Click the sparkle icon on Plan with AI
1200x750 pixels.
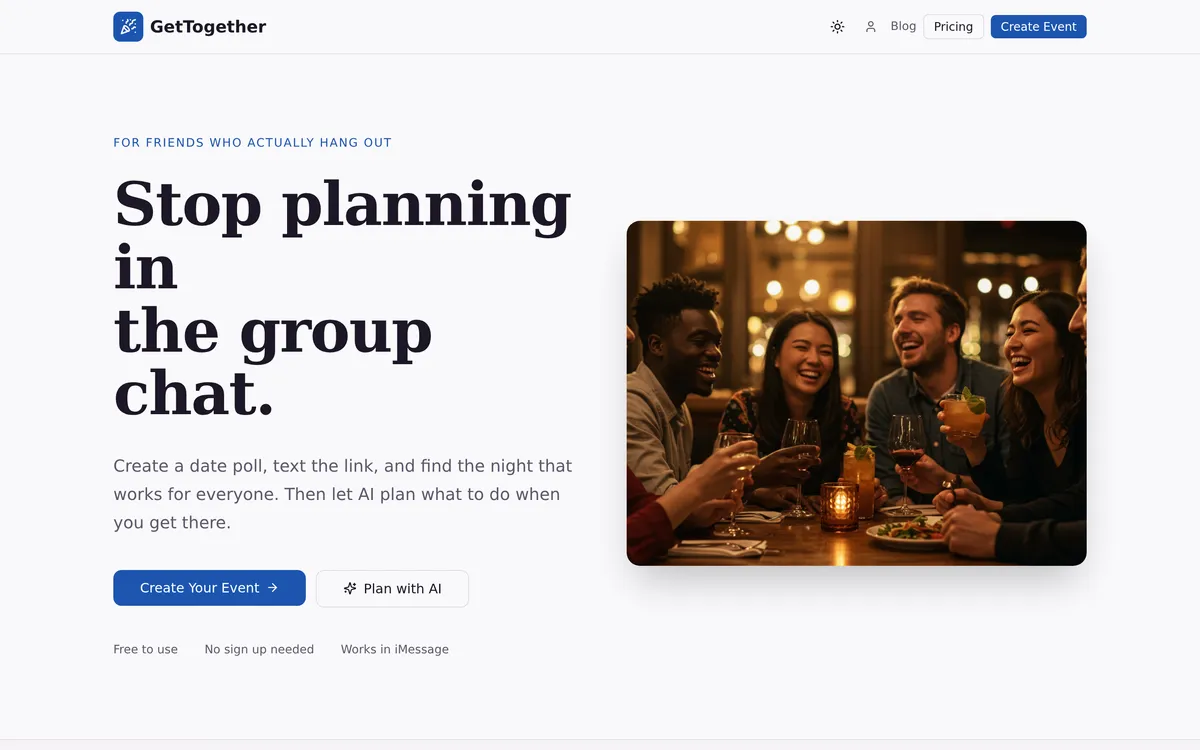(x=348, y=588)
